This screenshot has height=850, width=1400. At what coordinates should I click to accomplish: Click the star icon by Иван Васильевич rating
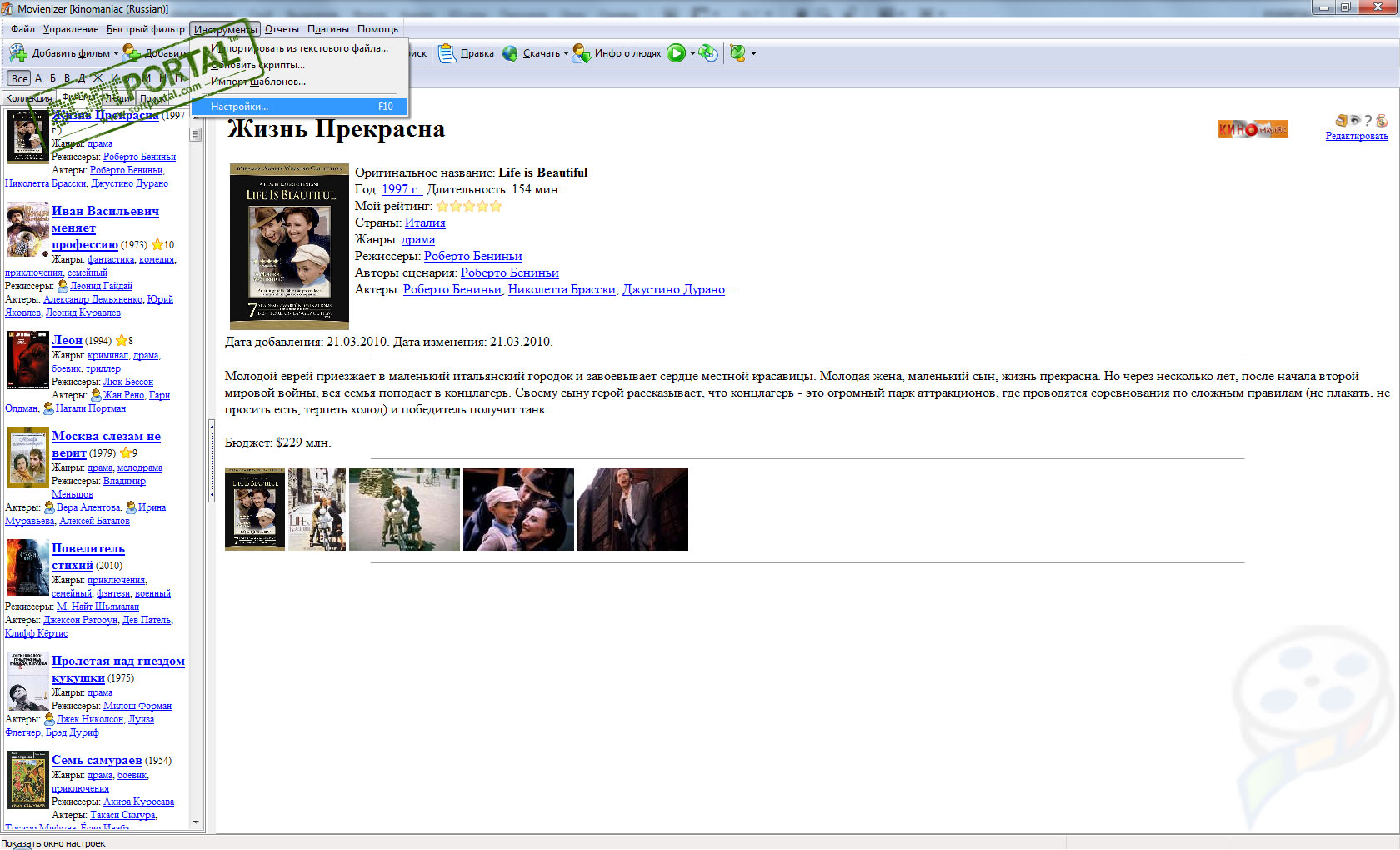(x=157, y=244)
